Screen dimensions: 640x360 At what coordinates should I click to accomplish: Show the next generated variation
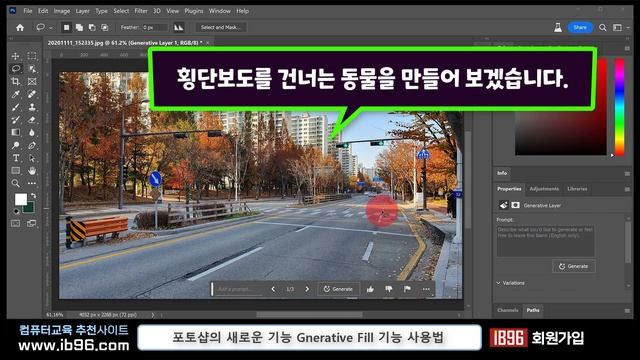(307, 289)
